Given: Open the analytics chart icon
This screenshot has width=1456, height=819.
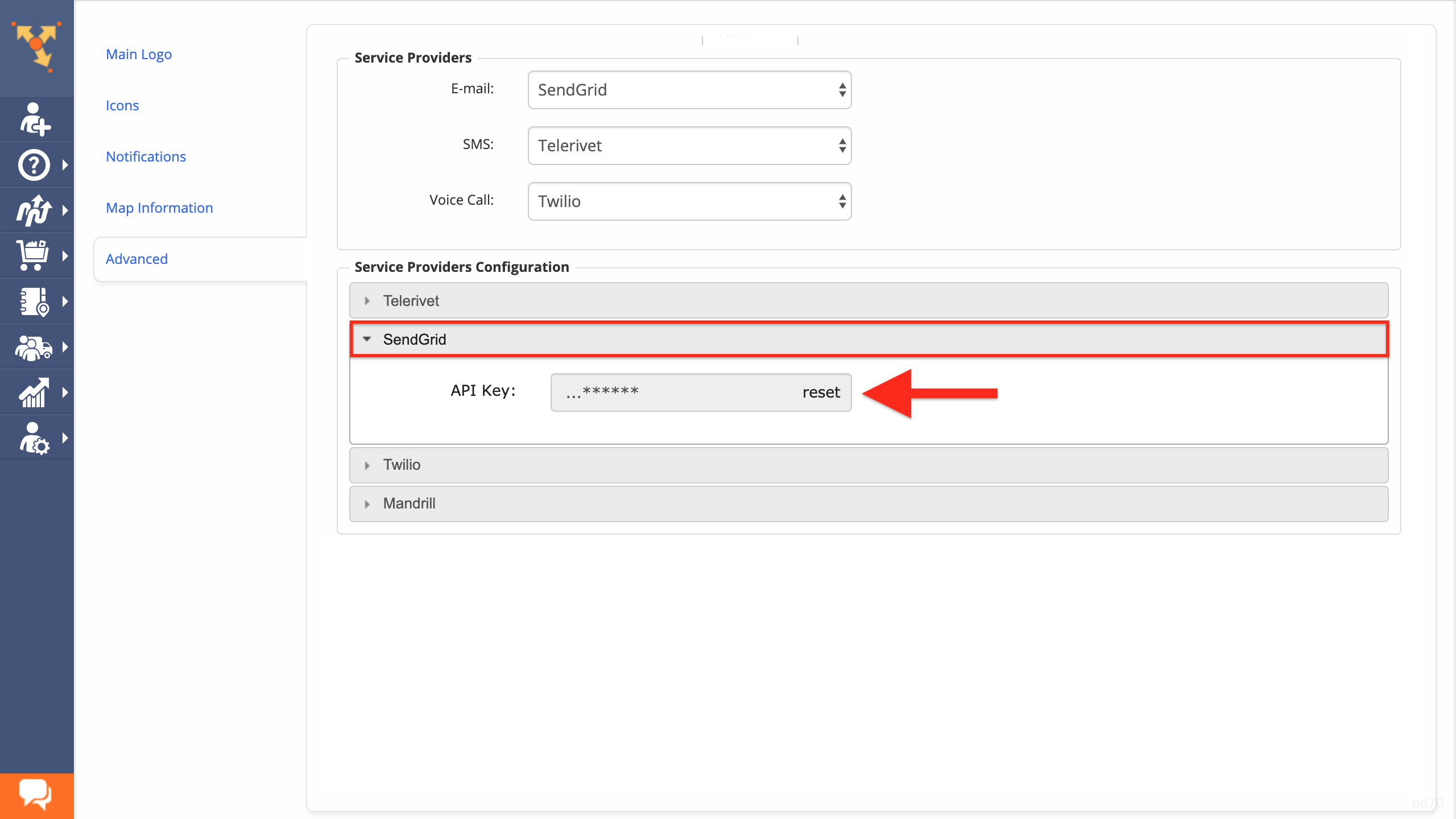Looking at the screenshot, I should (x=34, y=392).
